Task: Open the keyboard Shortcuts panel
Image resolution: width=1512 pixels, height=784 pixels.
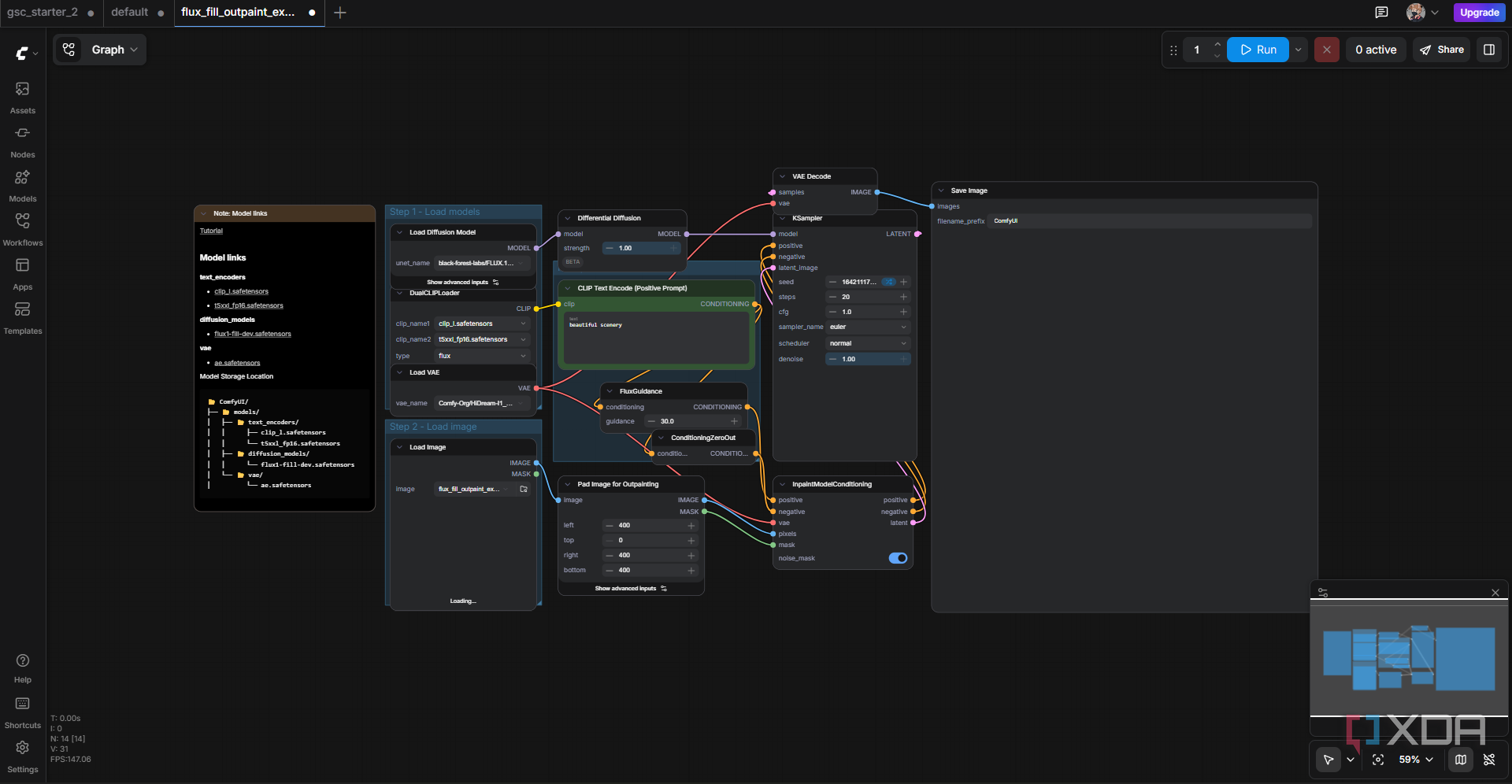Action: click(x=22, y=712)
